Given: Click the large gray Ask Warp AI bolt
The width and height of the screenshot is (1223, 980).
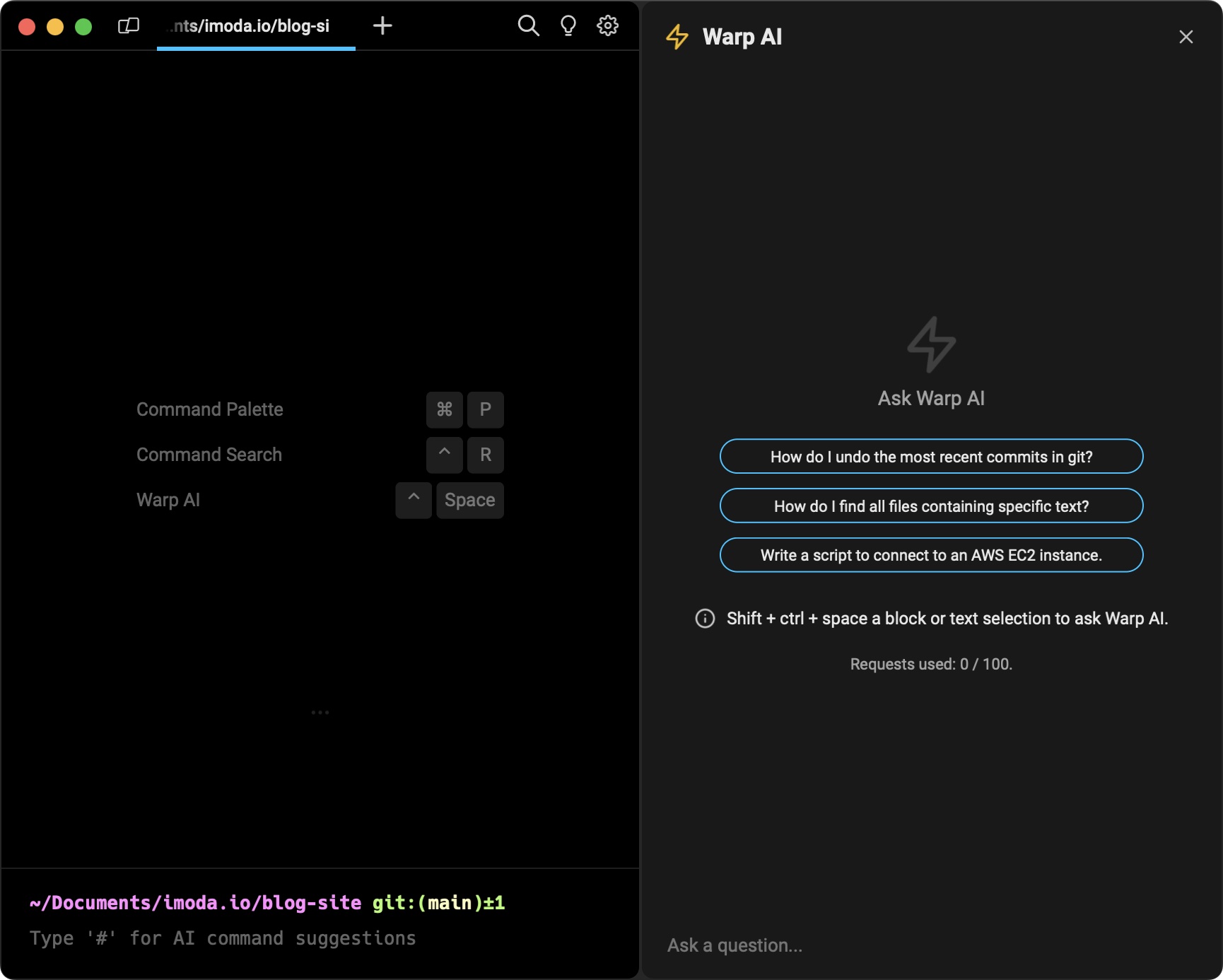Looking at the screenshot, I should [931, 344].
